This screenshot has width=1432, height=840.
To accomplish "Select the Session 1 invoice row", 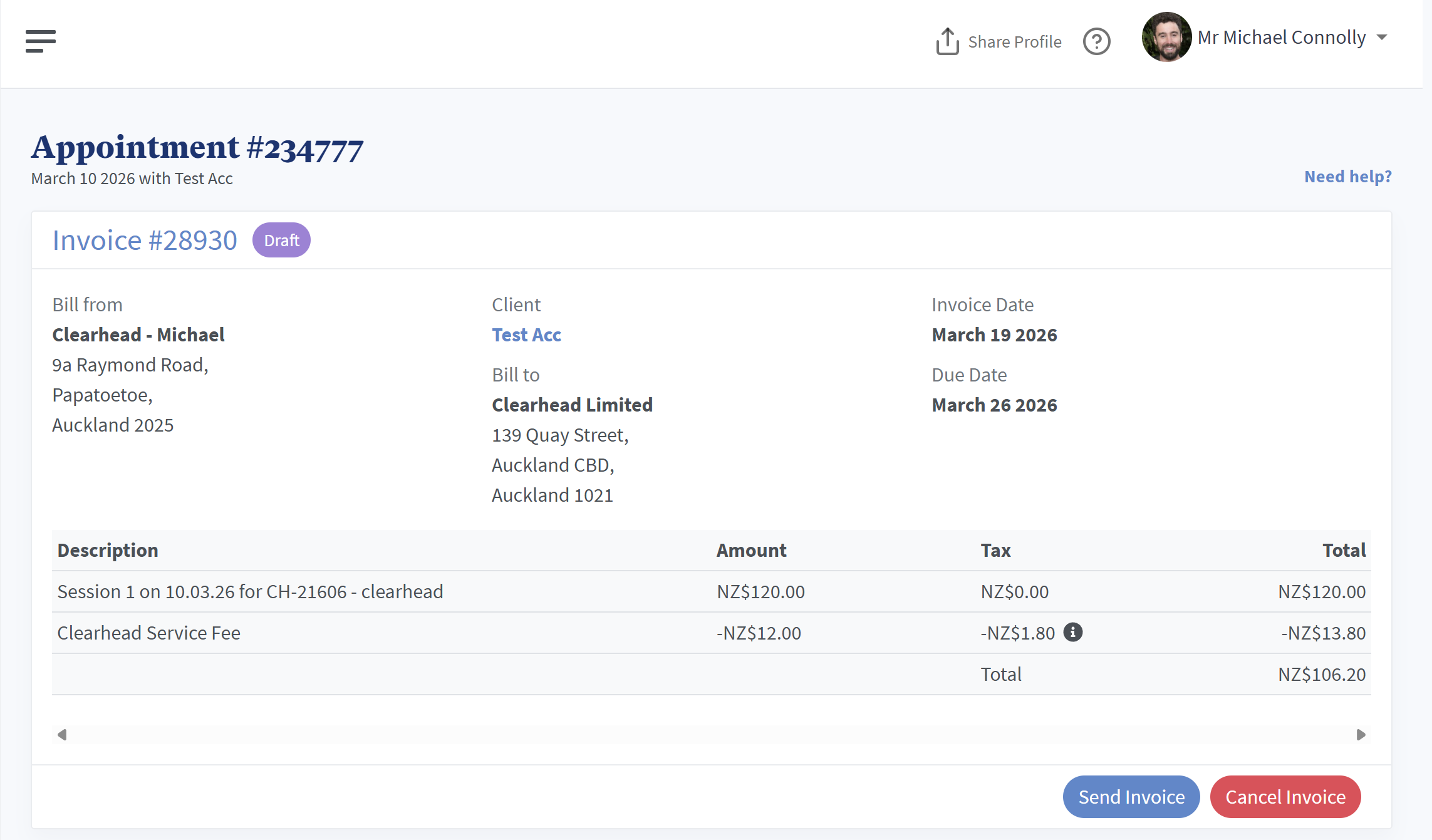I will 250,592.
